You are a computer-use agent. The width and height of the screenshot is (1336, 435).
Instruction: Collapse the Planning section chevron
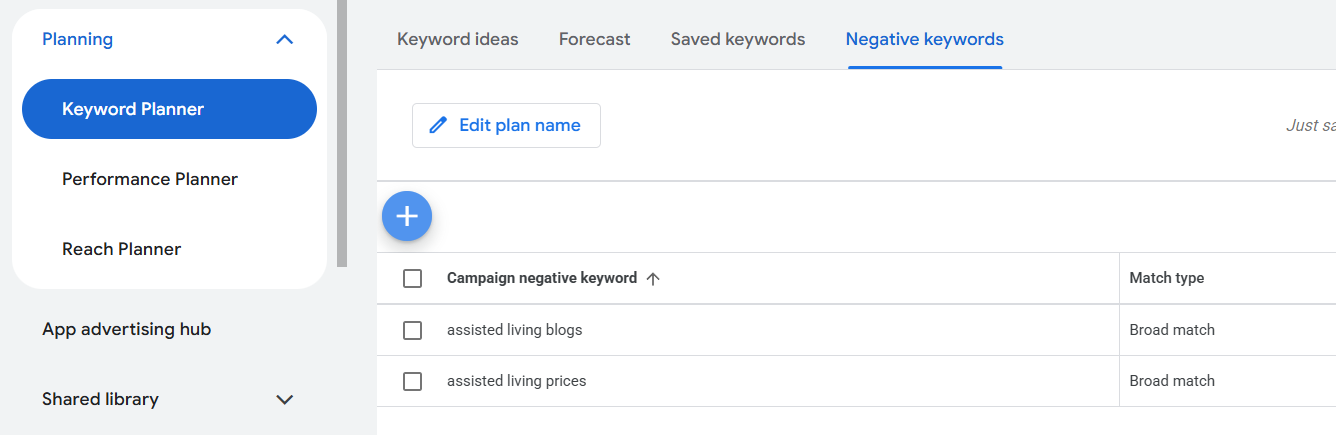click(284, 40)
